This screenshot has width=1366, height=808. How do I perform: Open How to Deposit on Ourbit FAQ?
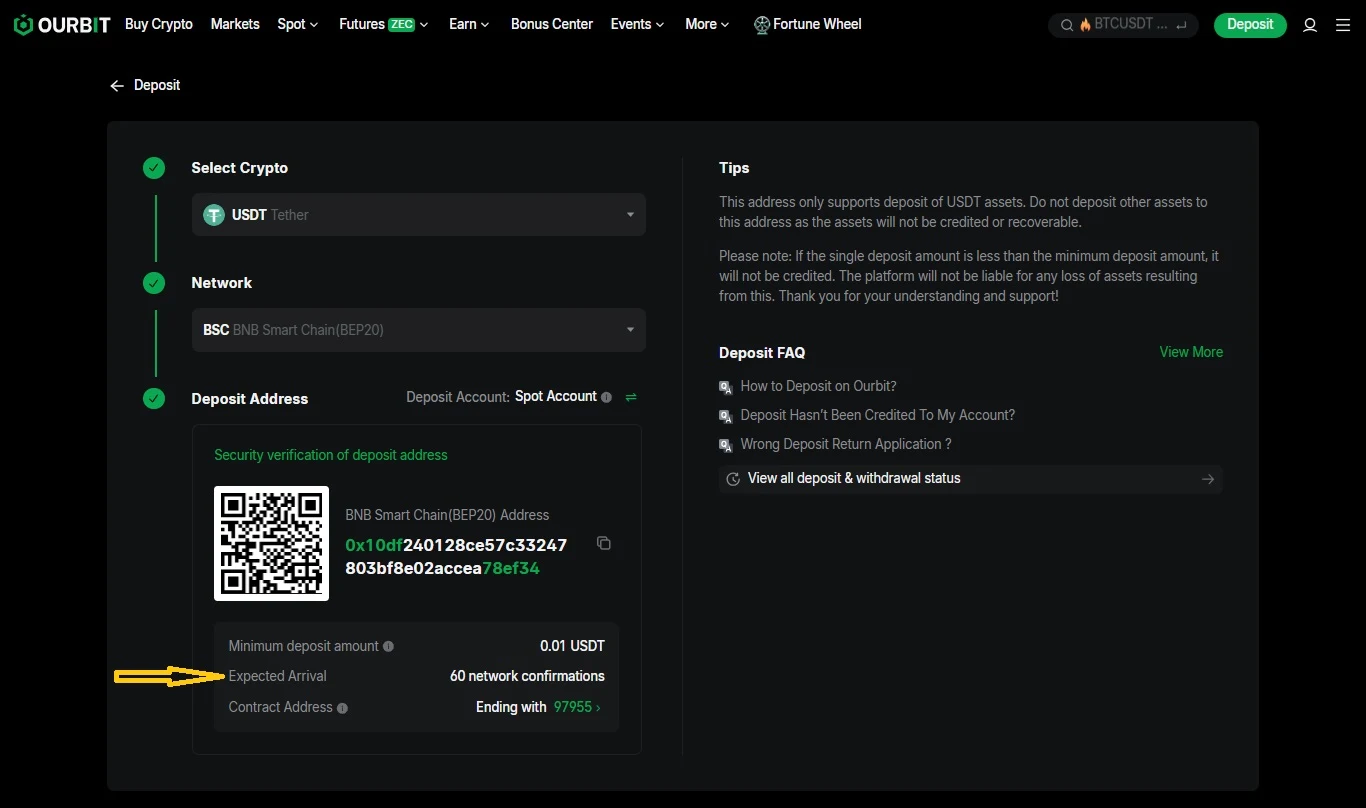[x=818, y=386]
